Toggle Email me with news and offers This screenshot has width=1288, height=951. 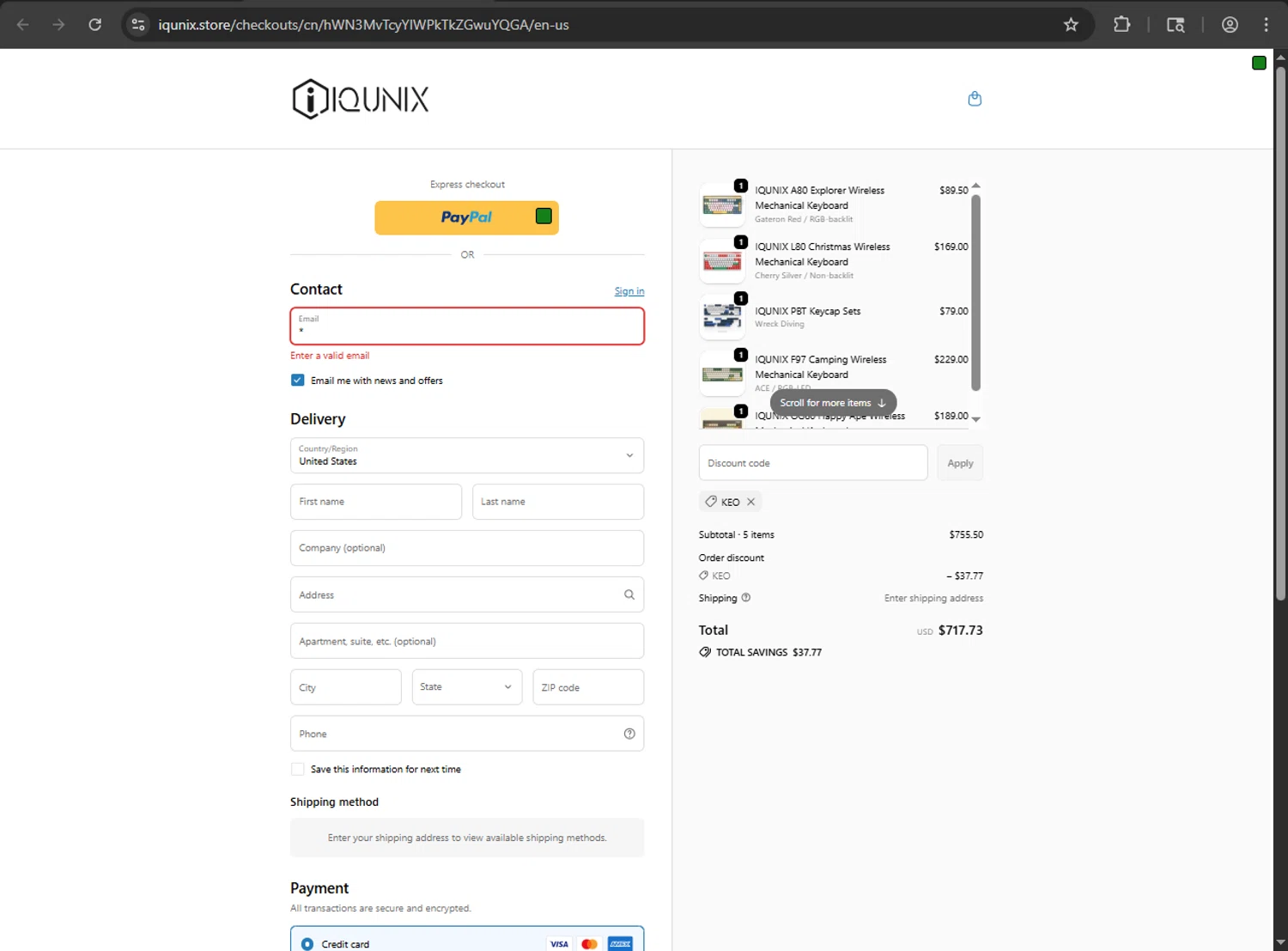pyautogui.click(x=297, y=381)
